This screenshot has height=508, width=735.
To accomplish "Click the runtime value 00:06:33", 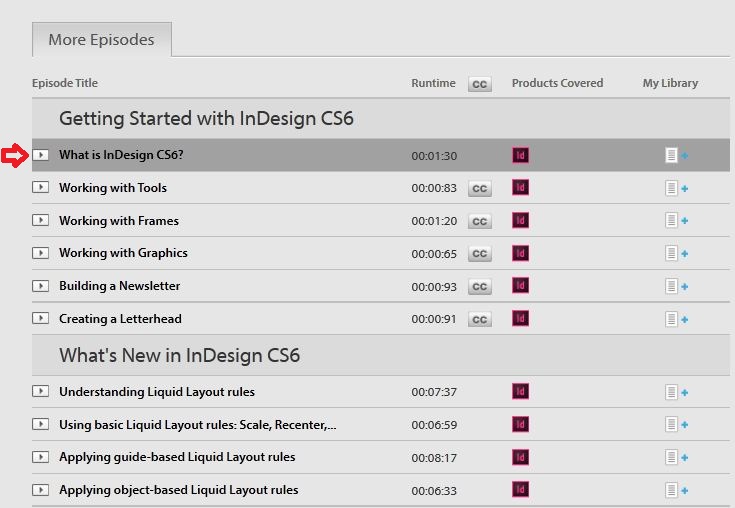I will click(434, 491).
